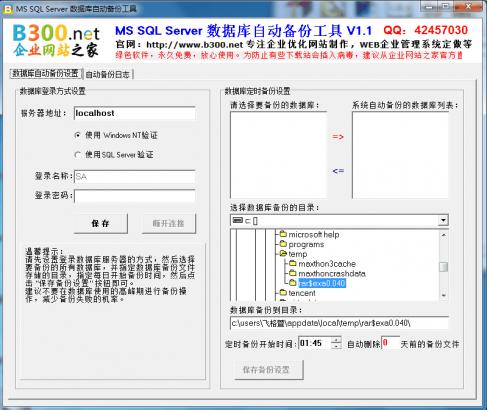Click the microsoft help folder icon
This screenshot has height=410, width=487.
283,234
